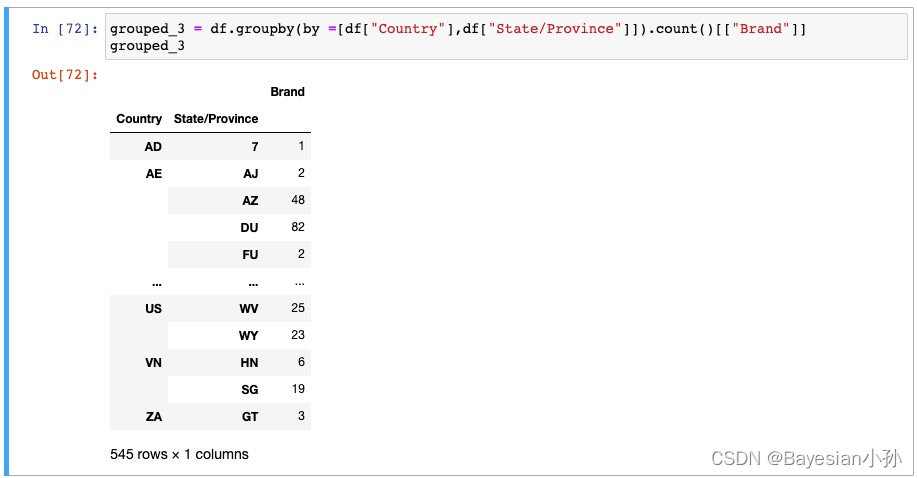Click state cell SG
Viewport: 917px width, 478px height.
click(250, 389)
